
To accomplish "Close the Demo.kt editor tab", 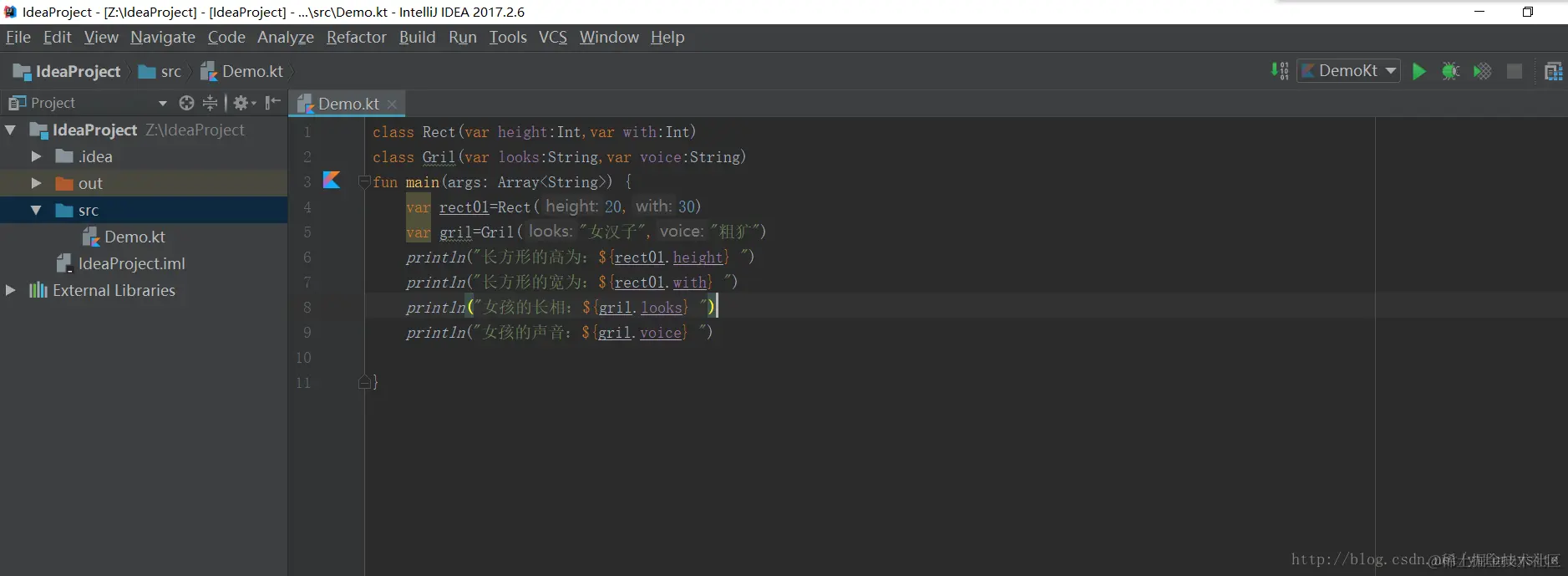I will [x=392, y=104].
